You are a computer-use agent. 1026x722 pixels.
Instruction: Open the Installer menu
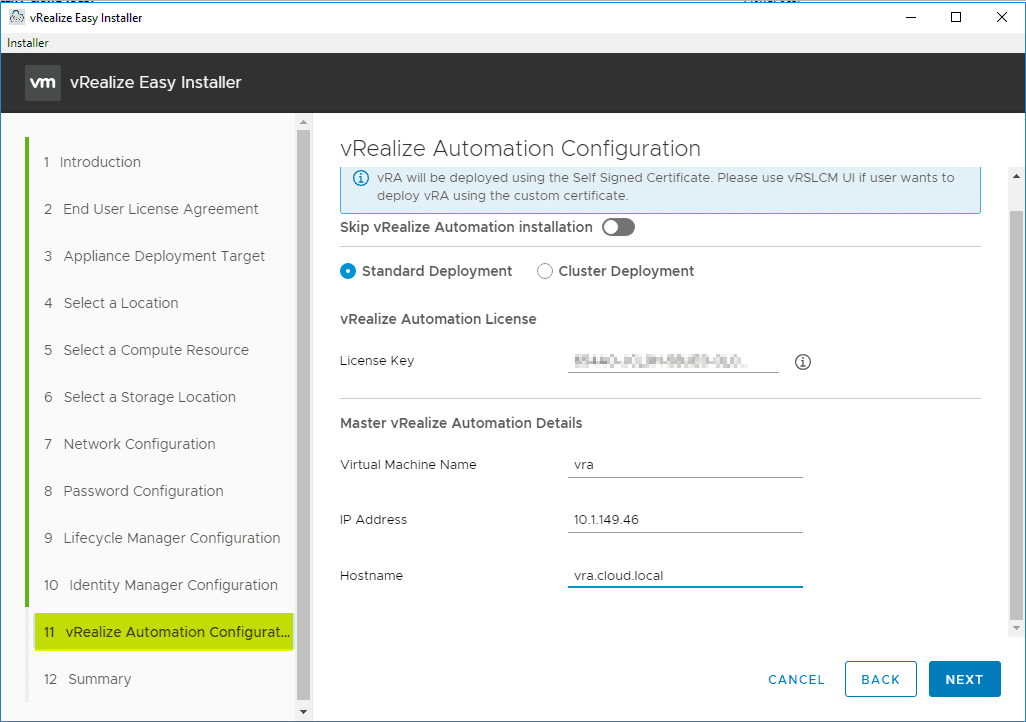coord(28,43)
